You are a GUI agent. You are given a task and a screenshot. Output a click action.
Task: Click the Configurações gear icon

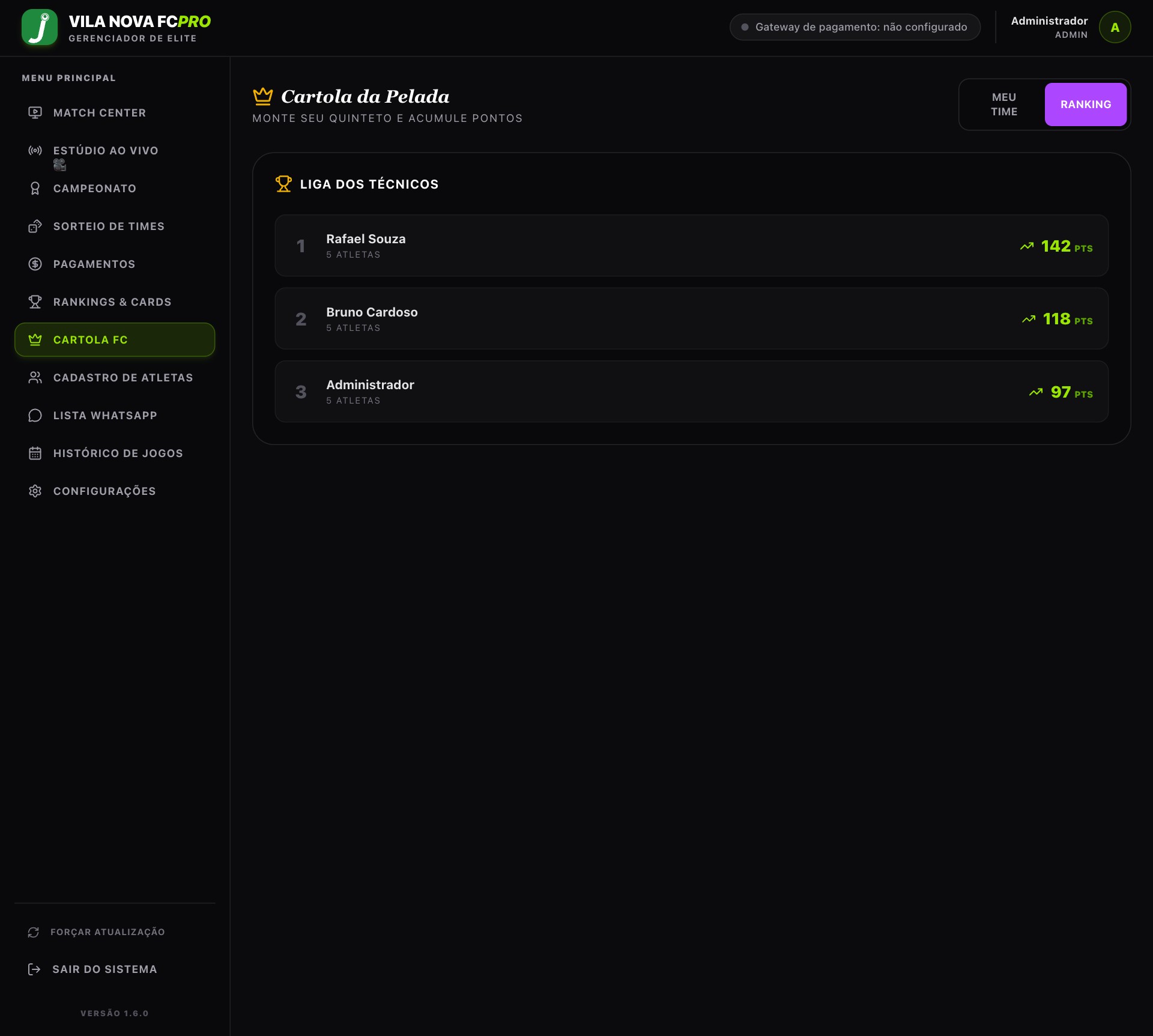pyautogui.click(x=35, y=491)
